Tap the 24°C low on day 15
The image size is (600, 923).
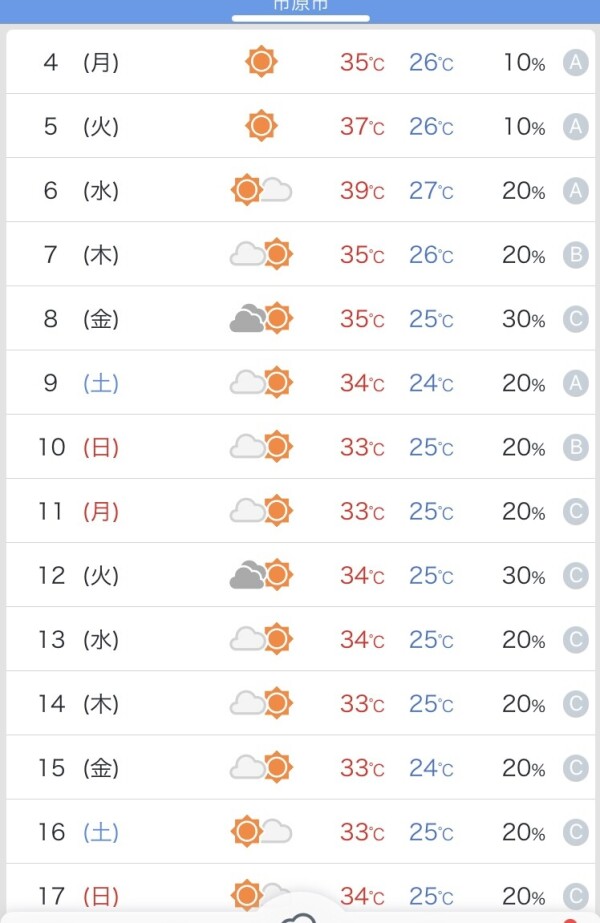point(431,768)
